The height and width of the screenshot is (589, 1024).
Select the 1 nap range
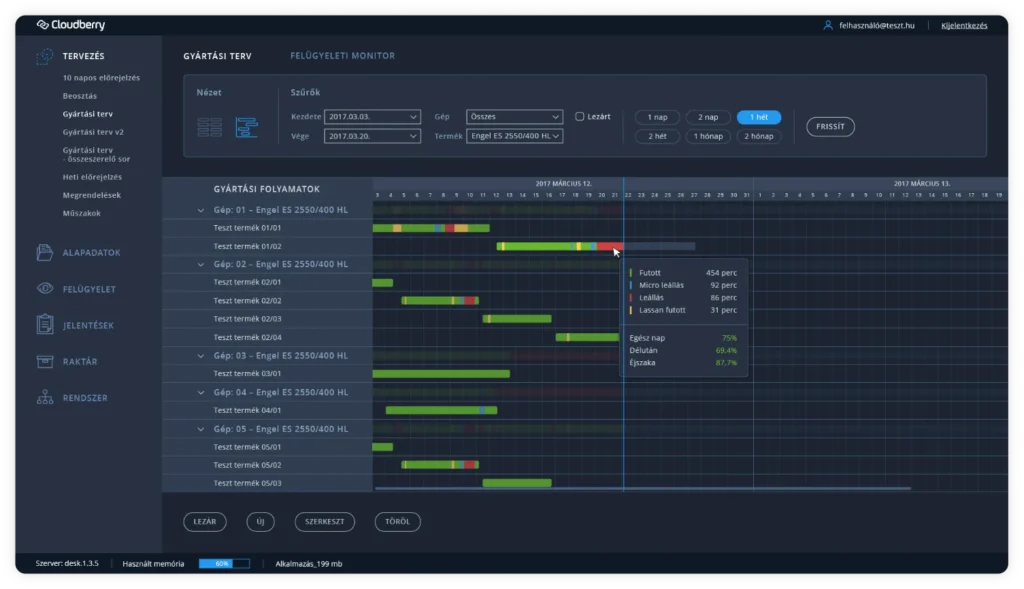(657, 118)
